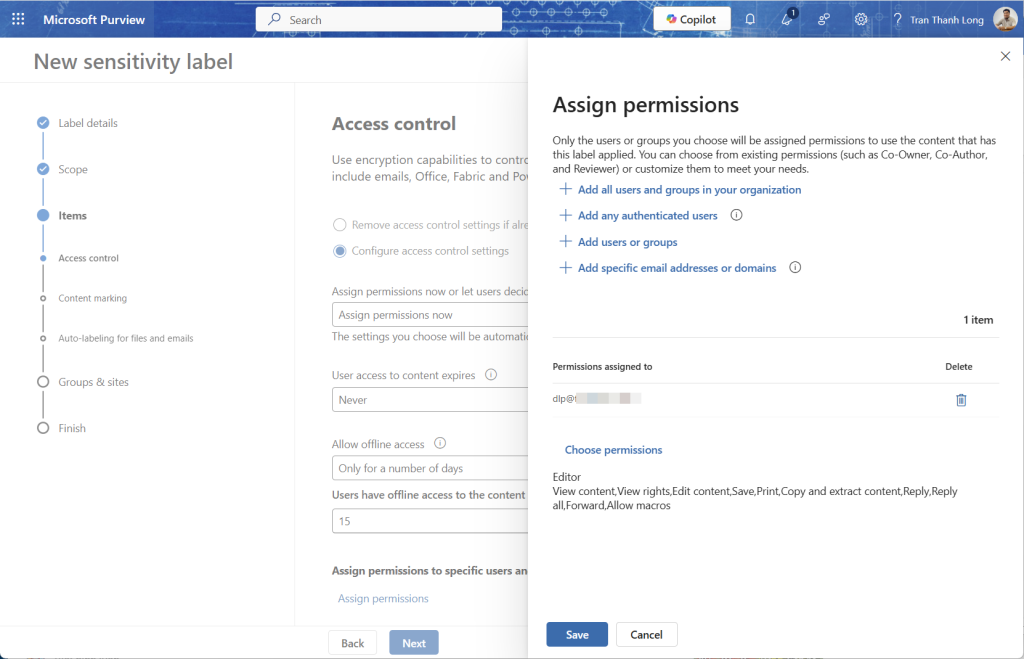Close the Assign permissions panel with X
The height and width of the screenshot is (659, 1024).
[x=1005, y=57]
